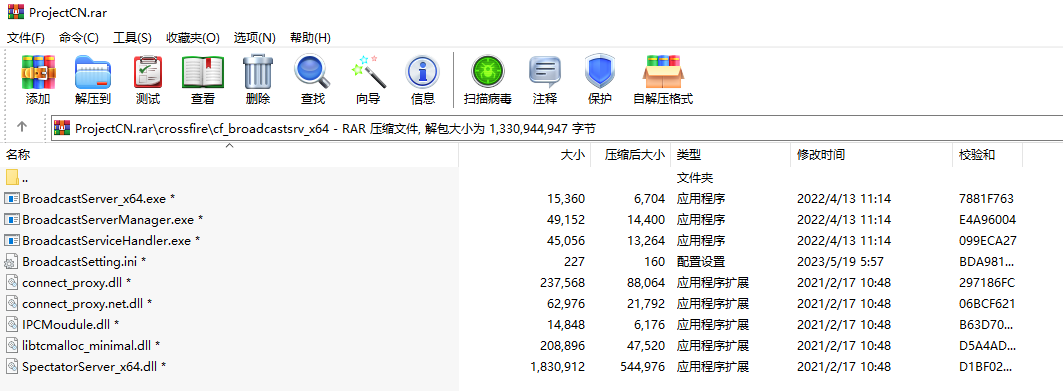1063x391 pixels.
Task: Open the Commands (命令) menu
Action: 79,37
